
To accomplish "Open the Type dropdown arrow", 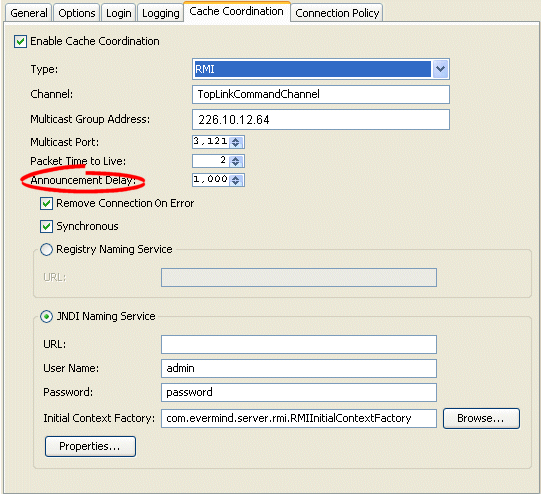I will [440, 69].
